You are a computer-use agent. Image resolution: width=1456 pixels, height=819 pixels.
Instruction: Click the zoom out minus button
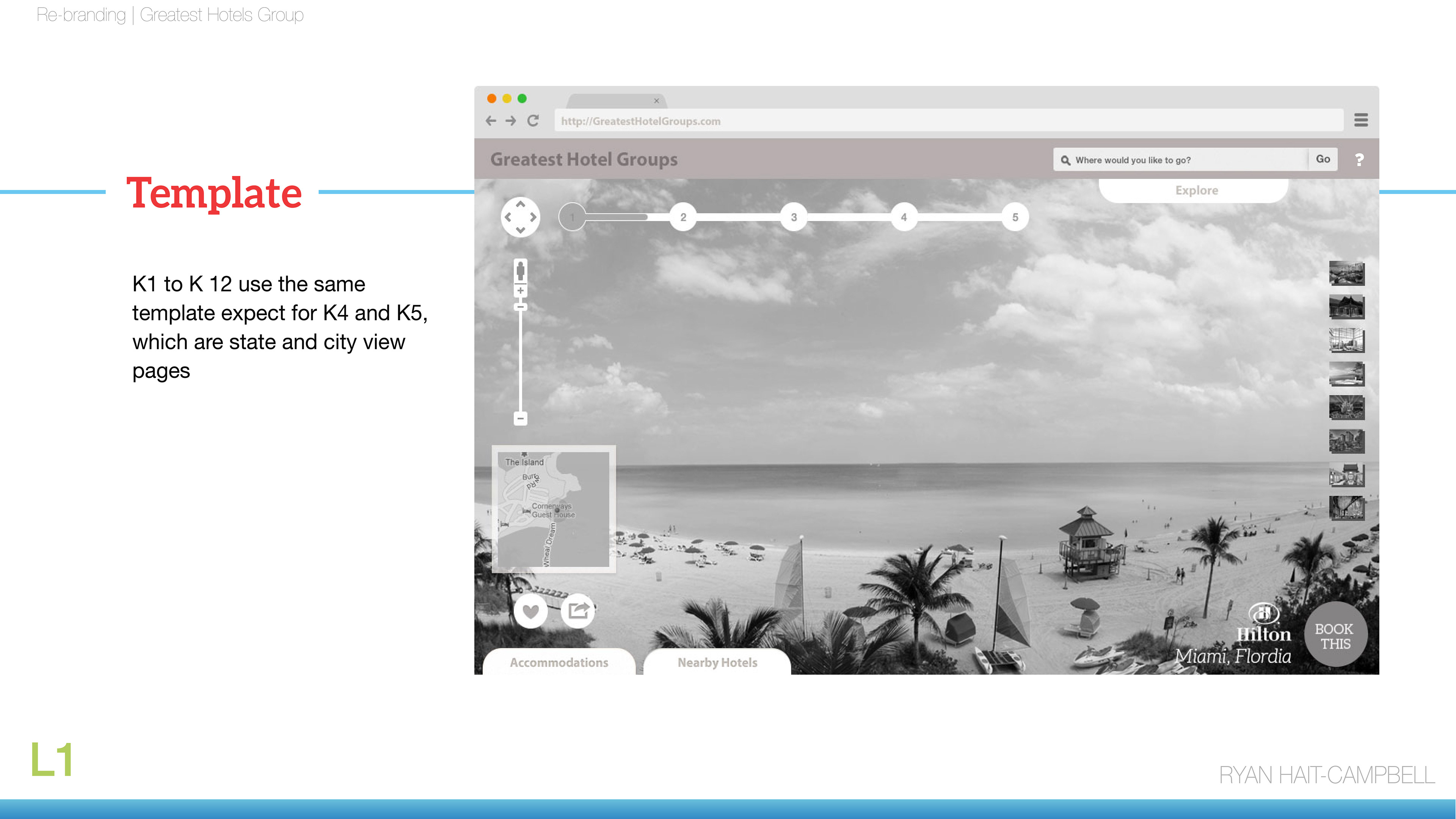point(521,418)
